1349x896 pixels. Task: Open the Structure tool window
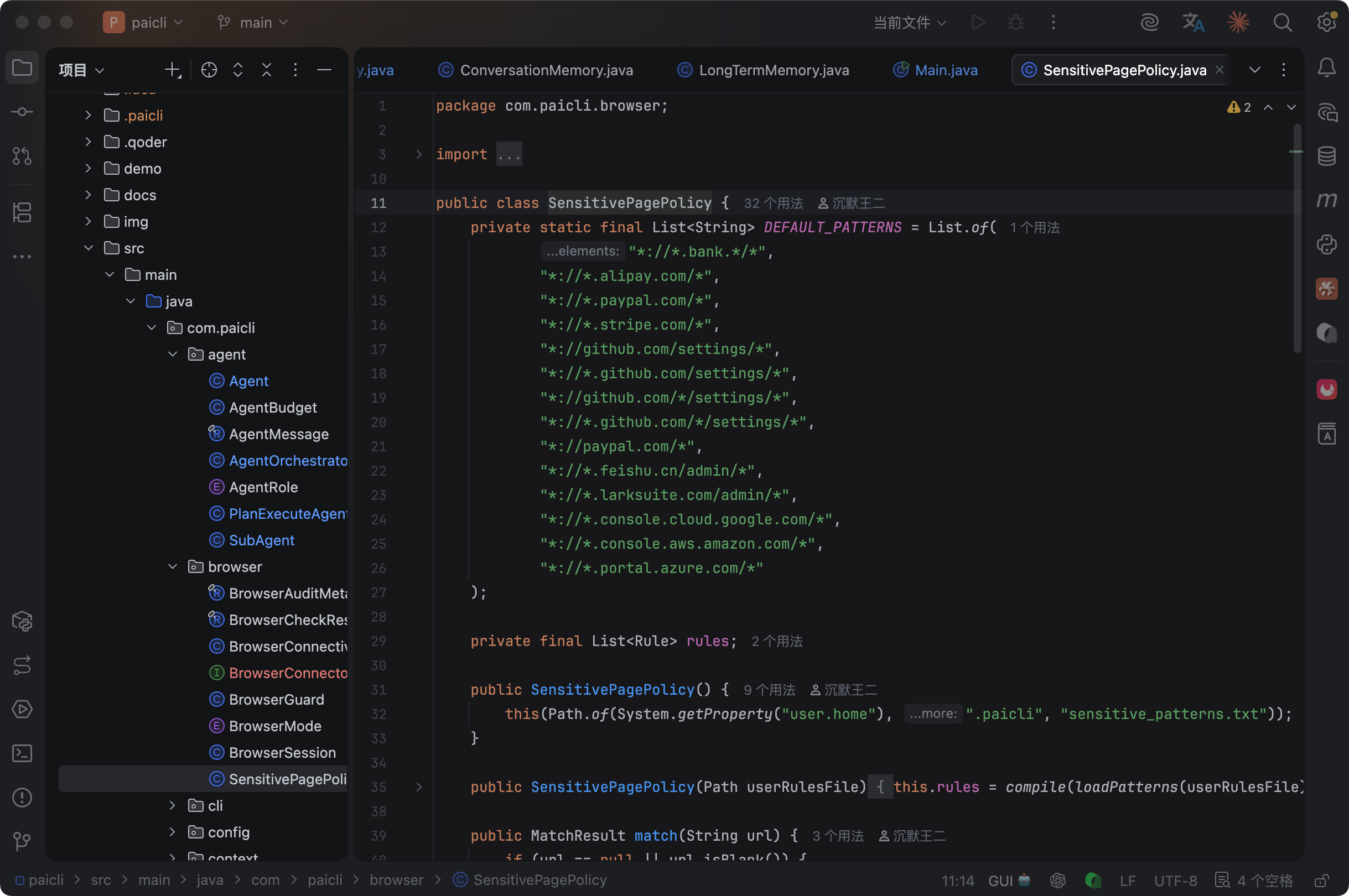(x=22, y=212)
